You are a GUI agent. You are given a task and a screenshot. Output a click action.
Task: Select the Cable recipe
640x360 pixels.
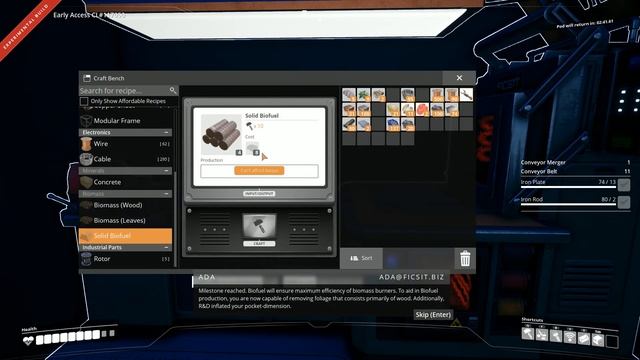[125, 159]
